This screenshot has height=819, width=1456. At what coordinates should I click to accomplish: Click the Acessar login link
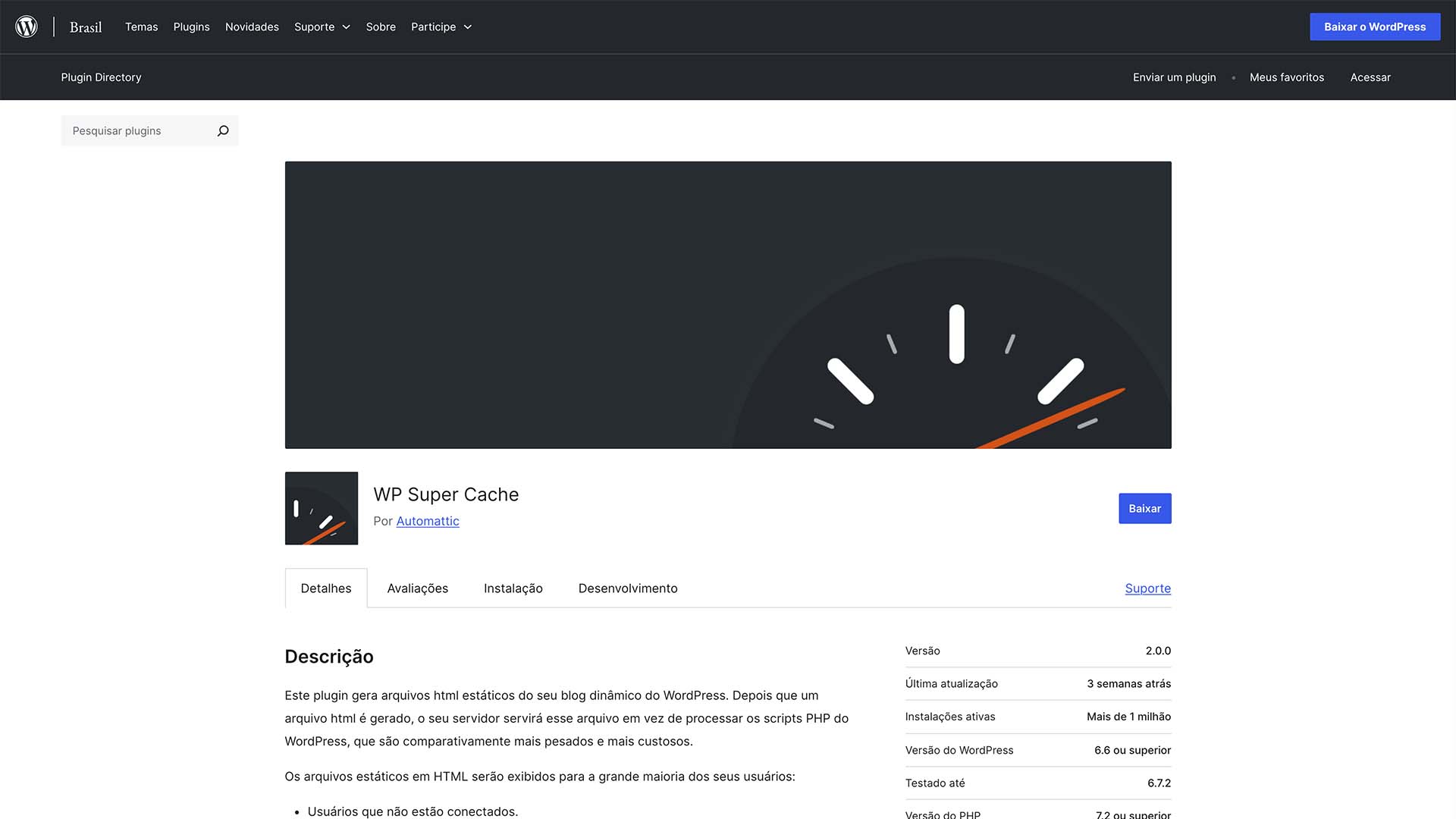pos(1370,77)
